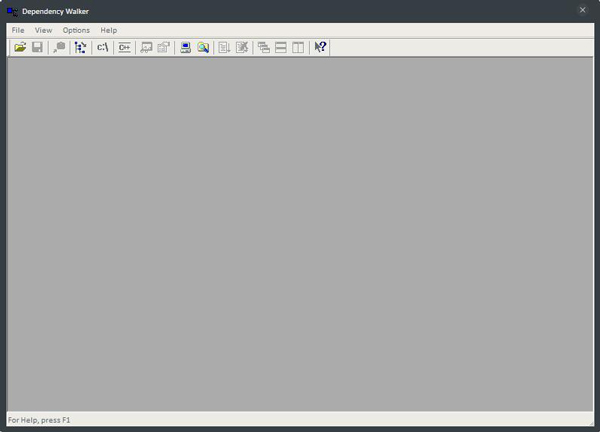Click the Stop Profiling toolbar icon
The width and height of the screenshot is (600, 432).
pyautogui.click(x=242, y=47)
